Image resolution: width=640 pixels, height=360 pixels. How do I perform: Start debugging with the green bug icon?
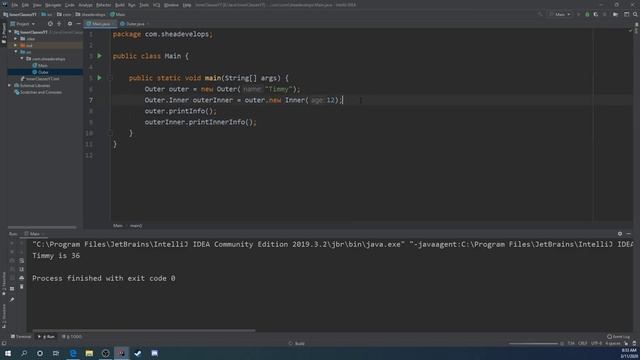[x=587, y=14]
